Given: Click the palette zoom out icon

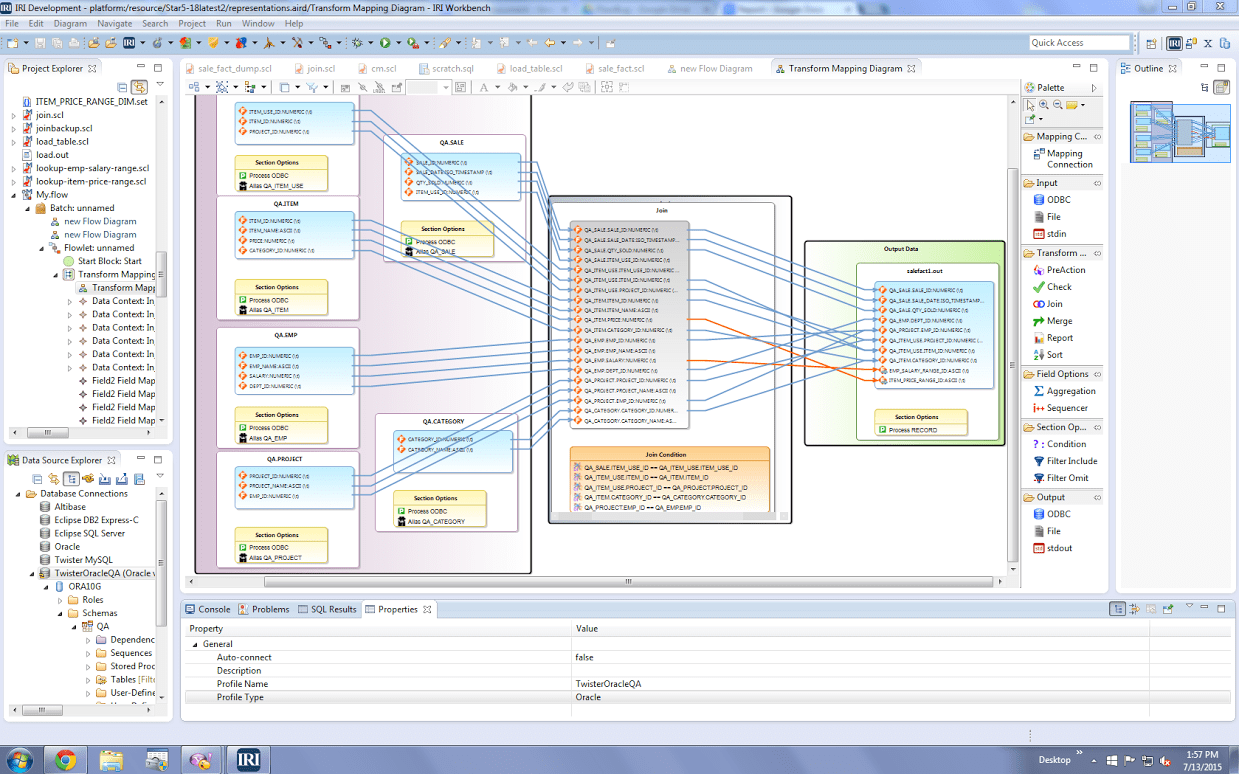Looking at the screenshot, I should [x=1057, y=105].
